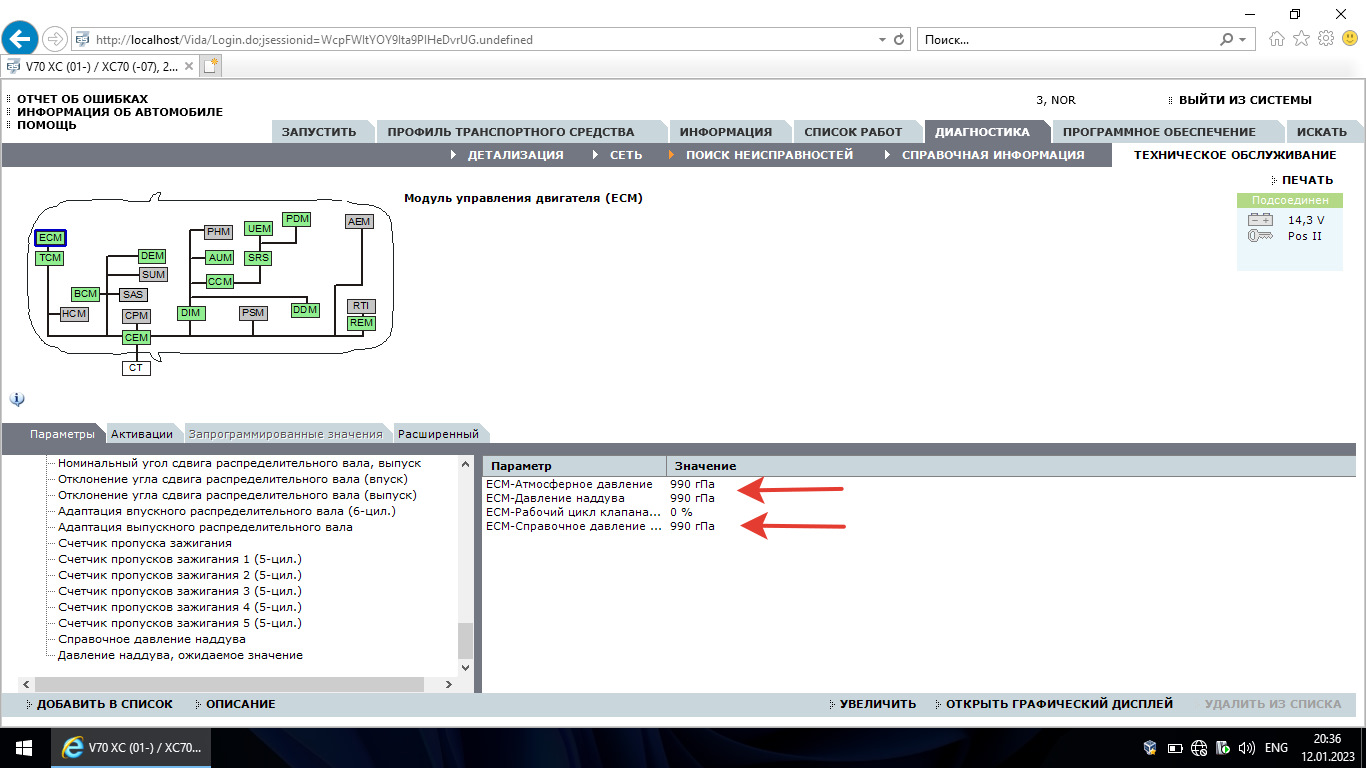Open the СПРАВОЧНАЯ ИНФОРМАЦИЯ submenu
The width and height of the screenshot is (1366, 768).
(993, 155)
